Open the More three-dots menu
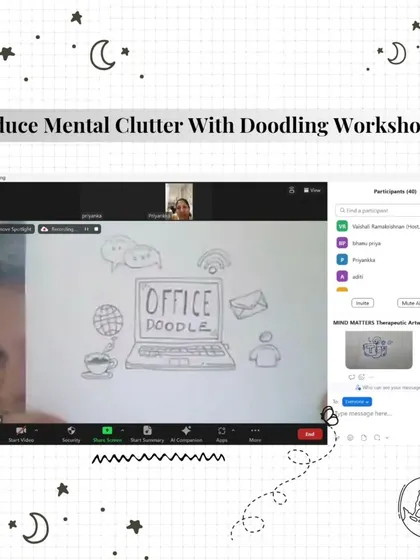The width and height of the screenshot is (420, 560). [255, 430]
